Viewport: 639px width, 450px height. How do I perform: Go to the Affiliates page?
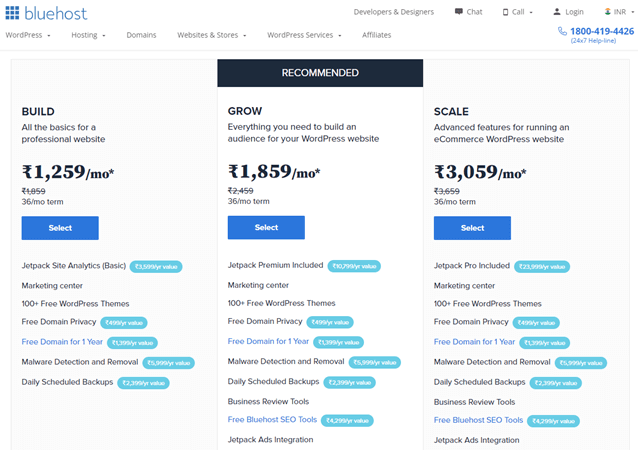point(377,35)
